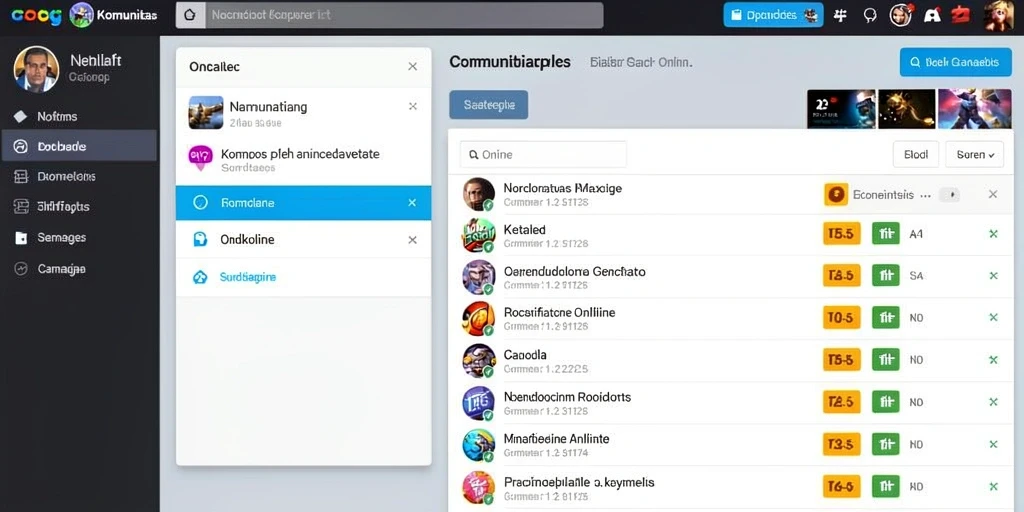Select the highlighted Romdane item in the panel
The width and height of the screenshot is (1024, 512).
click(x=304, y=202)
